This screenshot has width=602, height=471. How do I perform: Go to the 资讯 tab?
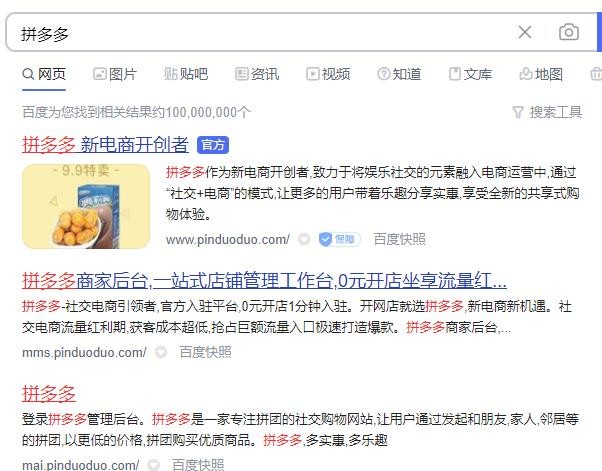click(x=257, y=74)
